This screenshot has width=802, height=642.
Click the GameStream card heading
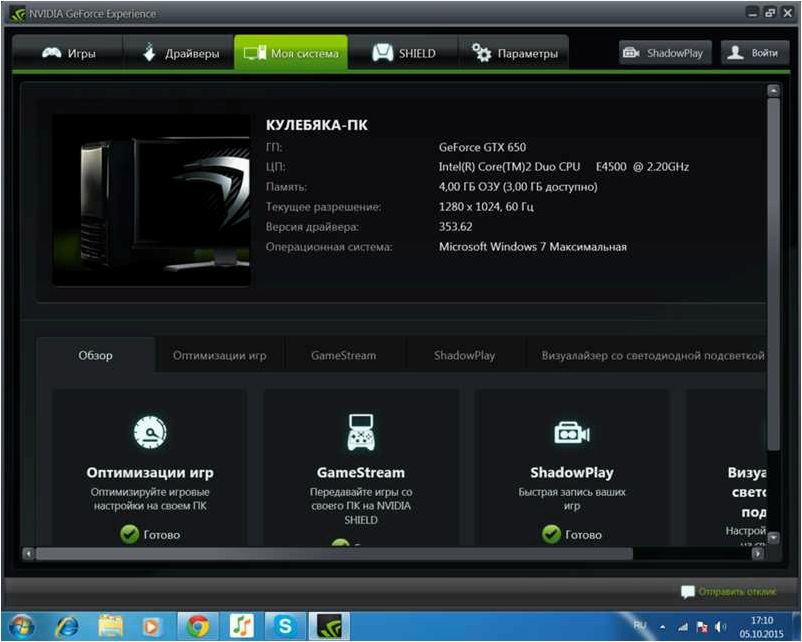click(361, 473)
